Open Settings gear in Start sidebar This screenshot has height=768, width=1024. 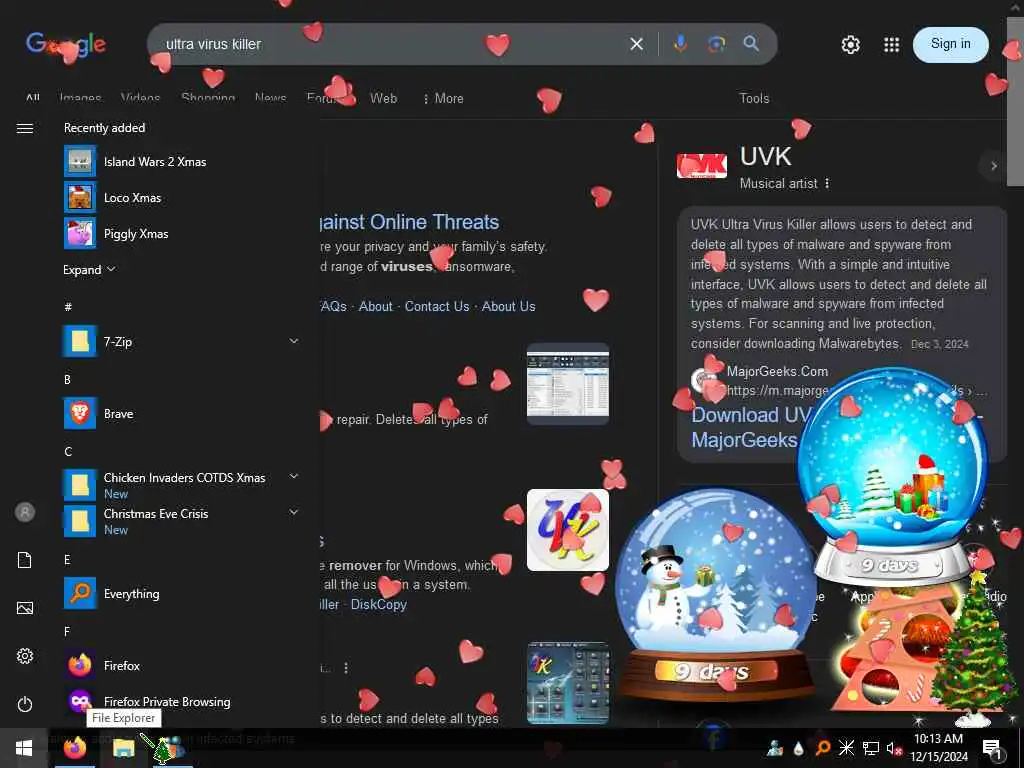[x=25, y=656]
